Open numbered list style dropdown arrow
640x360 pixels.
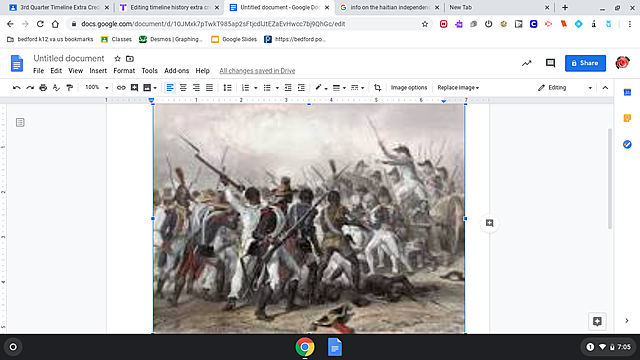[256, 88]
